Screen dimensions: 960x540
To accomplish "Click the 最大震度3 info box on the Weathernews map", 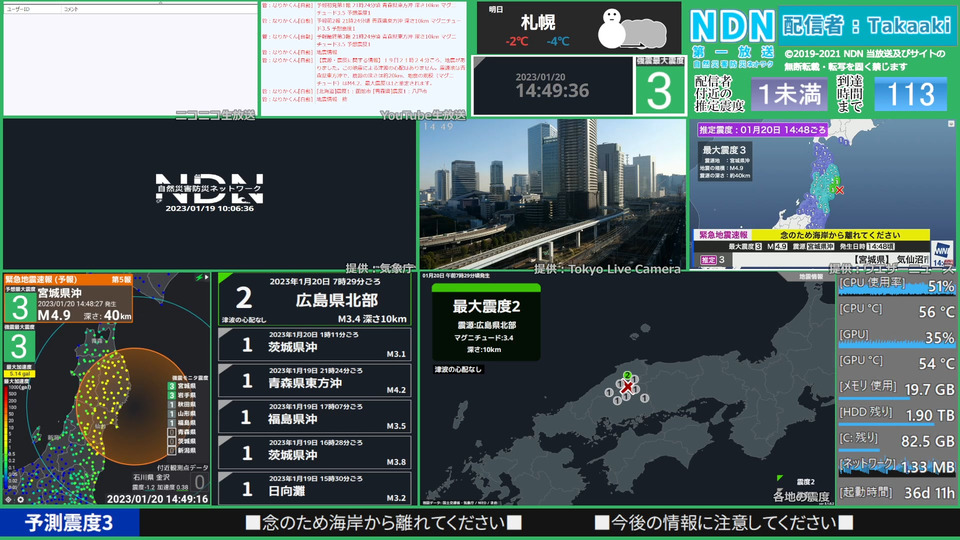I will [x=727, y=162].
